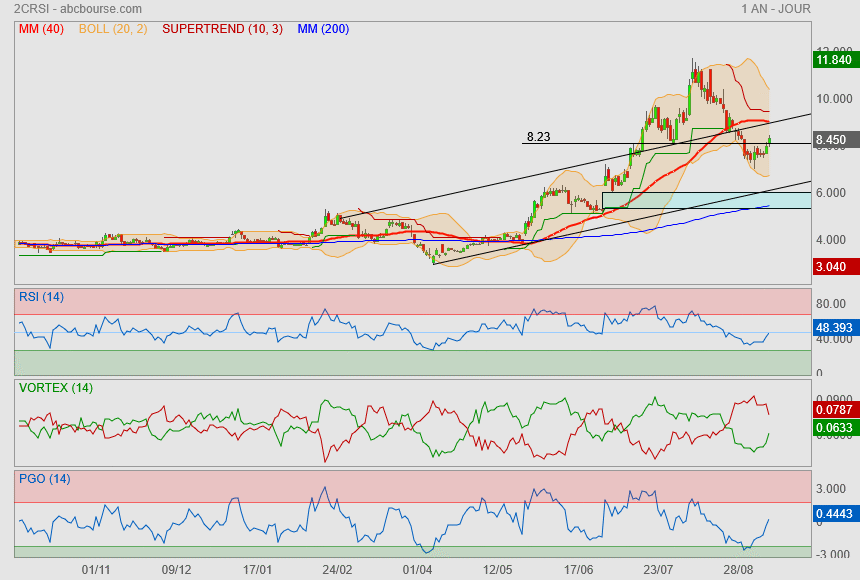Click the RSI value tag 48.393
This screenshot has height=580, width=860.
click(x=833, y=327)
